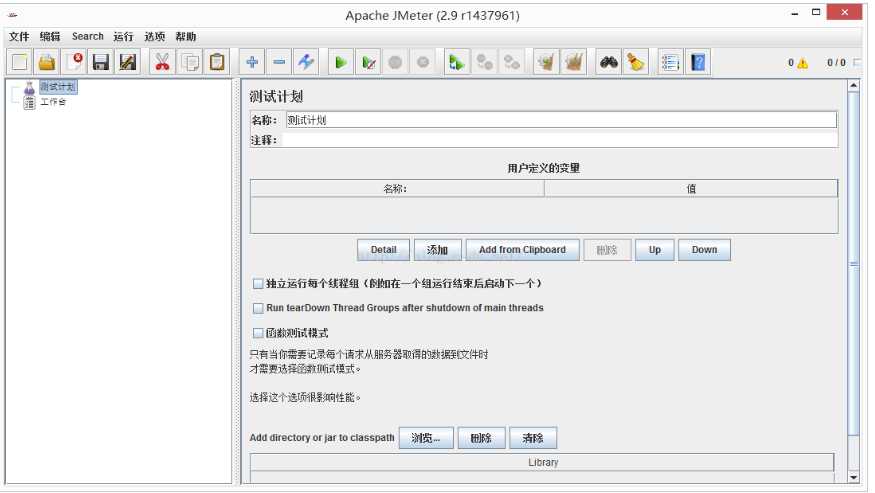Open the 帮助 menu
Image resolution: width=875 pixels, height=493 pixels.
(x=186, y=36)
